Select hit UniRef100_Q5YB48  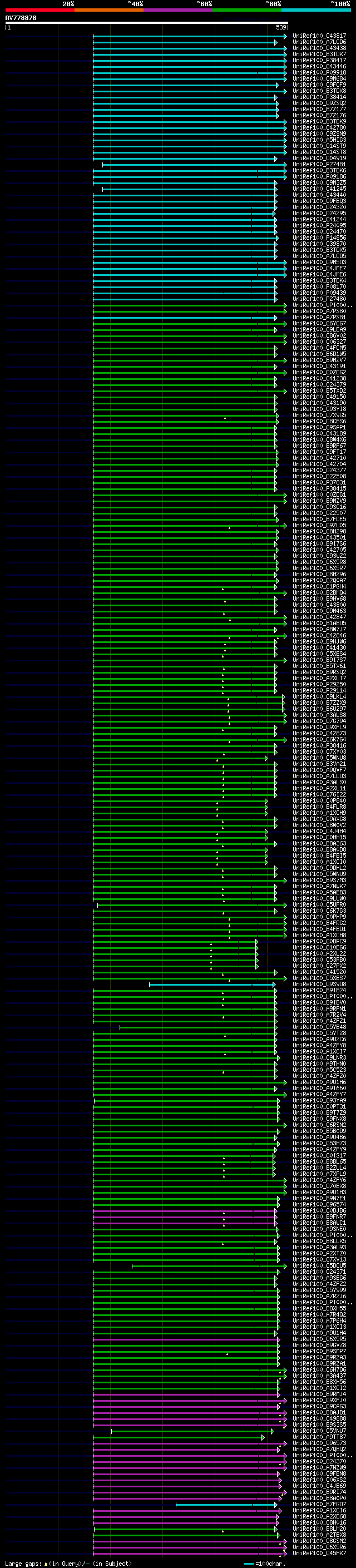click(319, 1027)
